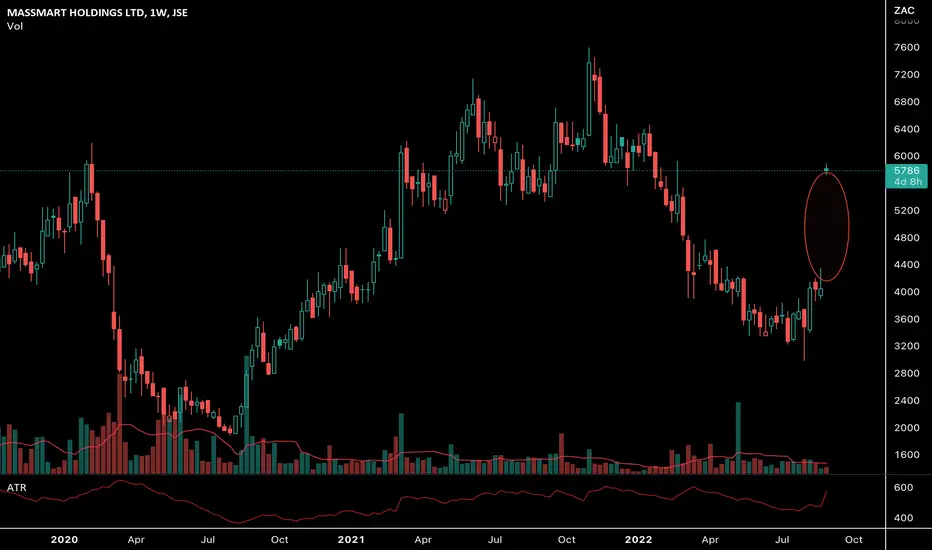Click the Jul label after 2020
This screenshot has height=550, width=932.
pos(207,540)
